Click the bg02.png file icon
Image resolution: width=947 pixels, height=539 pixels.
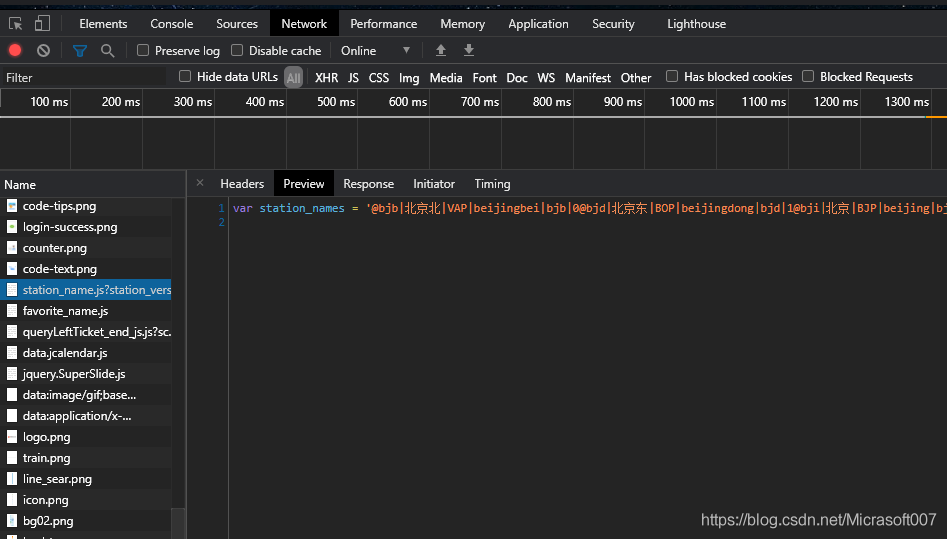(x=12, y=521)
